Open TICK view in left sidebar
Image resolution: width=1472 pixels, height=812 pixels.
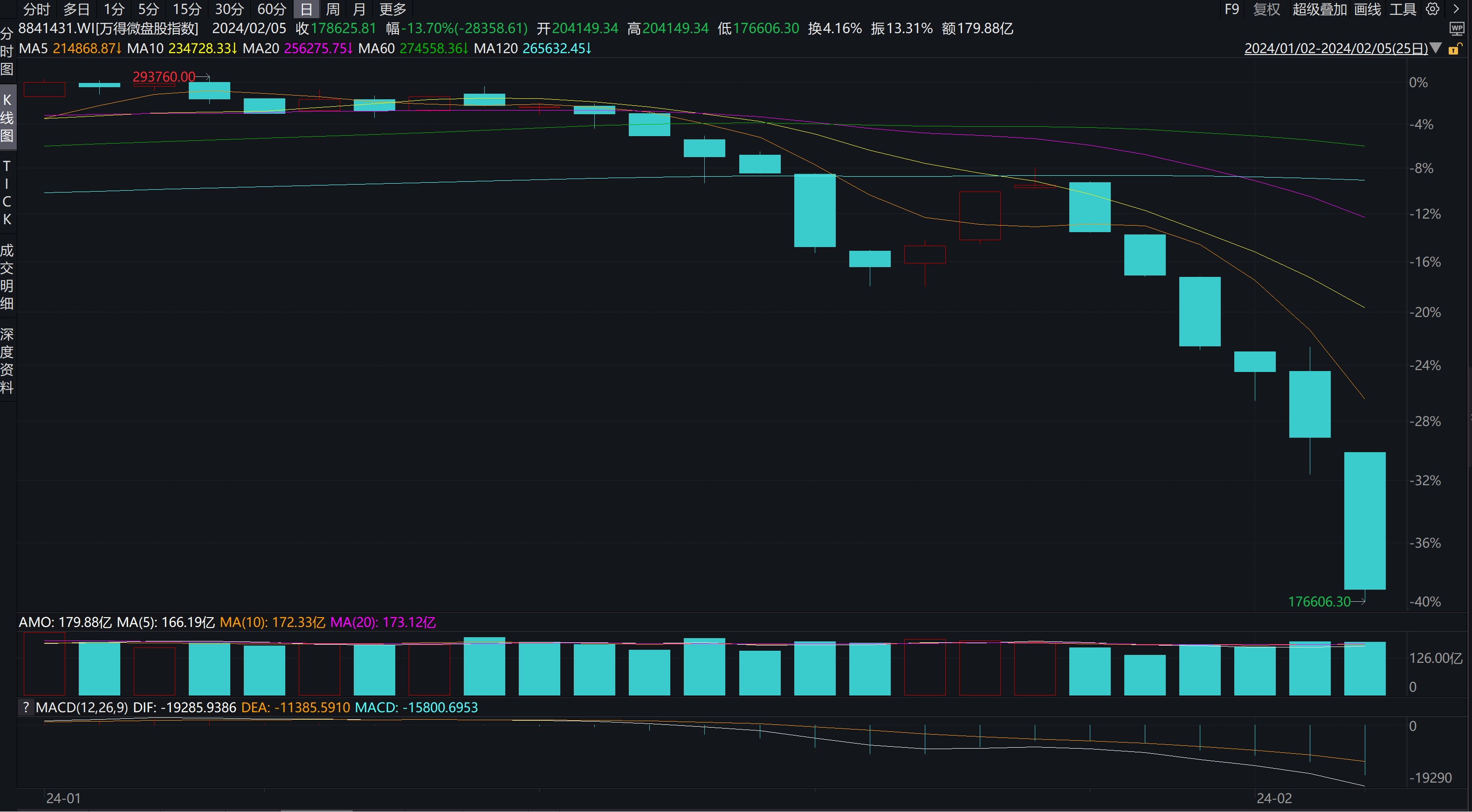[x=7, y=193]
